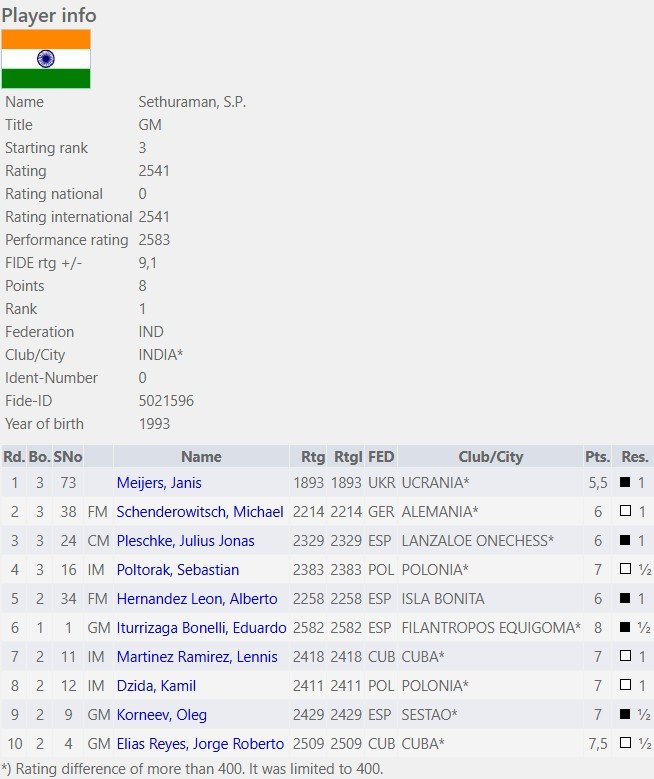Image resolution: width=654 pixels, height=779 pixels.
Task: Open Iturrizaga Bonelli, Eduardo player link
Action: 201,627
